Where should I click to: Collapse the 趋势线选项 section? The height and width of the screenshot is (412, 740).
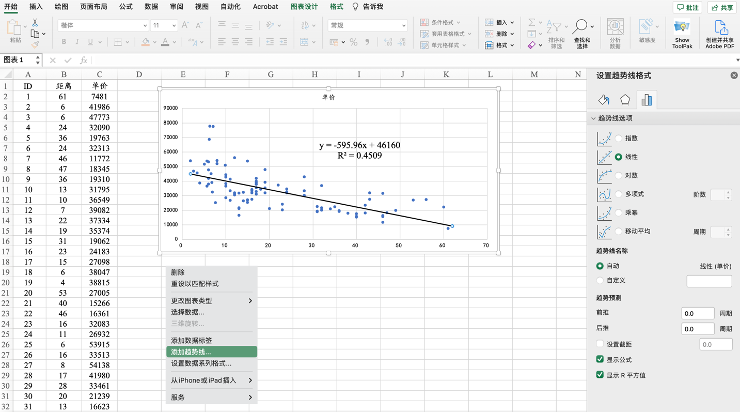(x=593, y=119)
